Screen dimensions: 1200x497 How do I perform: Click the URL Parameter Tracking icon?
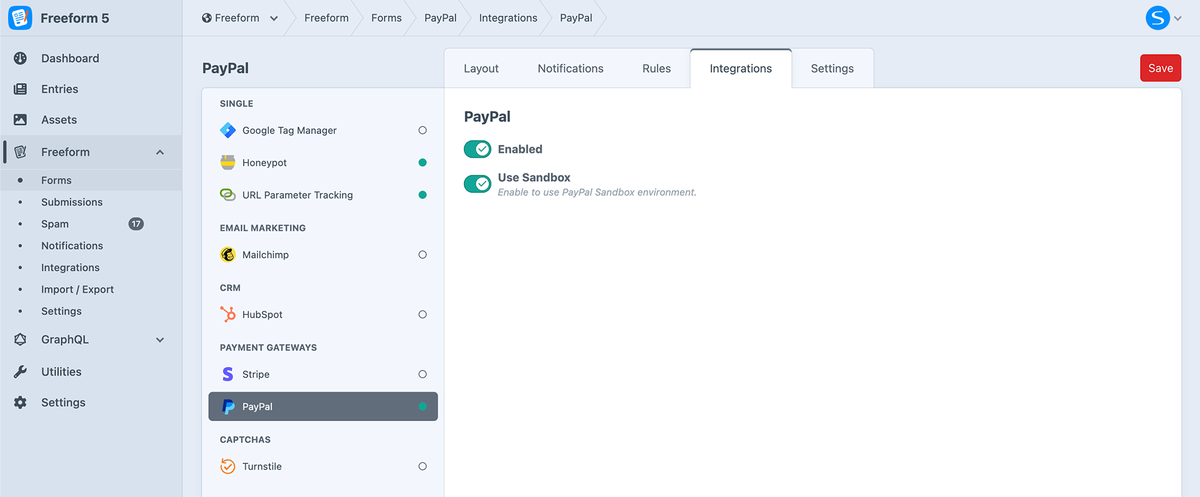pos(228,195)
